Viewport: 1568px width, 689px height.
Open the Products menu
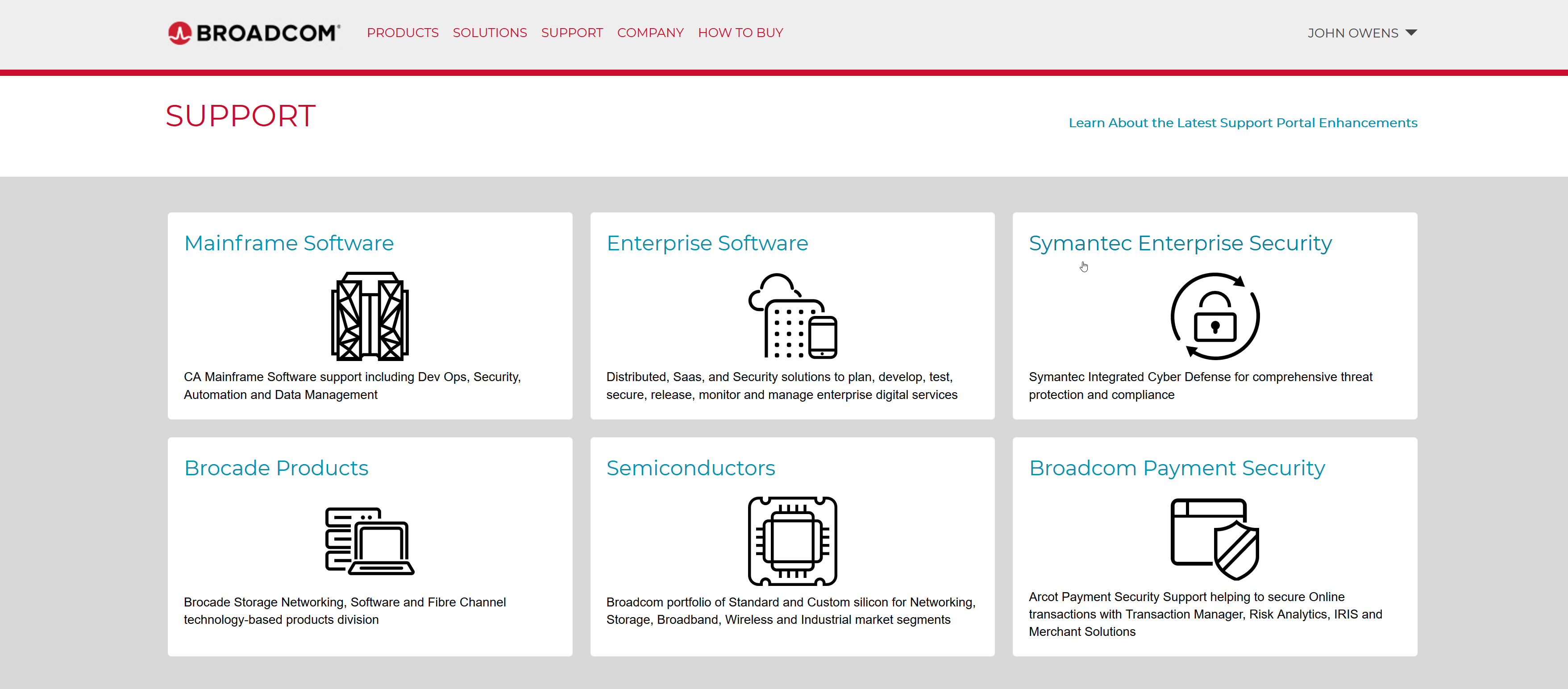(x=402, y=33)
